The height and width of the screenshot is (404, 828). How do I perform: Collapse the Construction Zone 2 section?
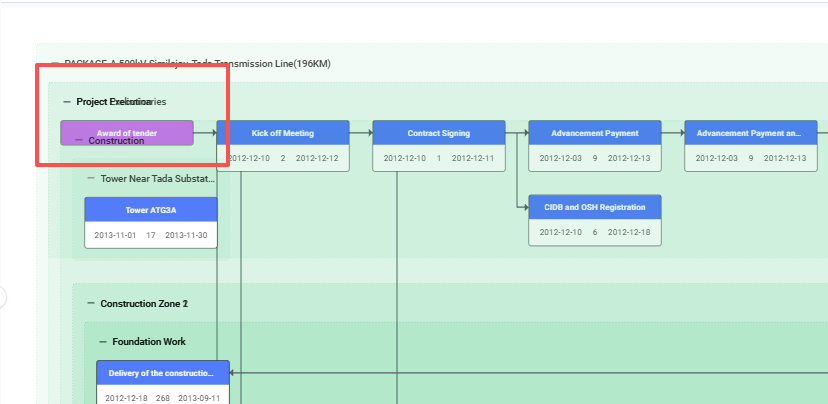tap(91, 303)
